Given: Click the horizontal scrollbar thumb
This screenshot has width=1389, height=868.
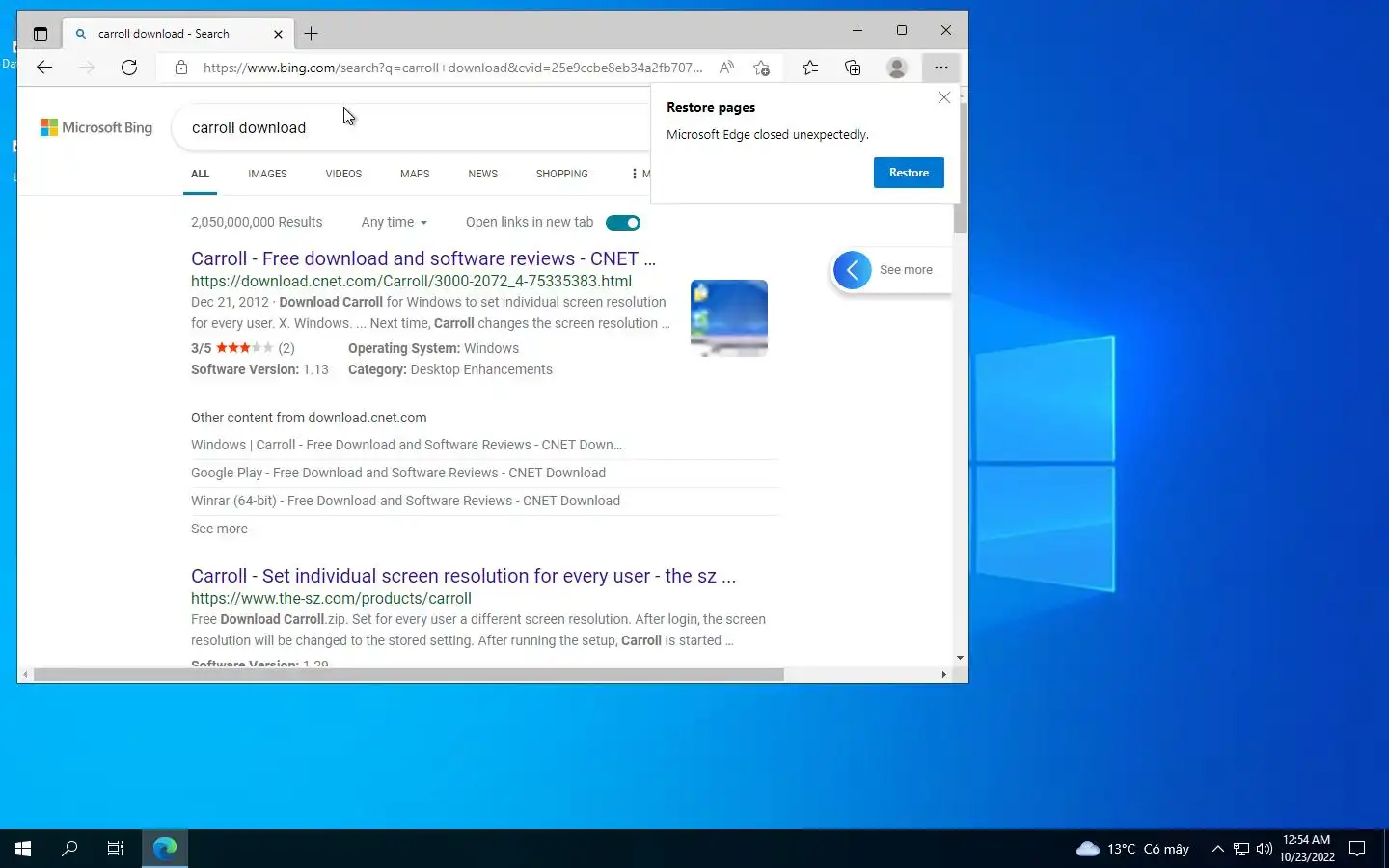Looking at the screenshot, I should (409, 675).
